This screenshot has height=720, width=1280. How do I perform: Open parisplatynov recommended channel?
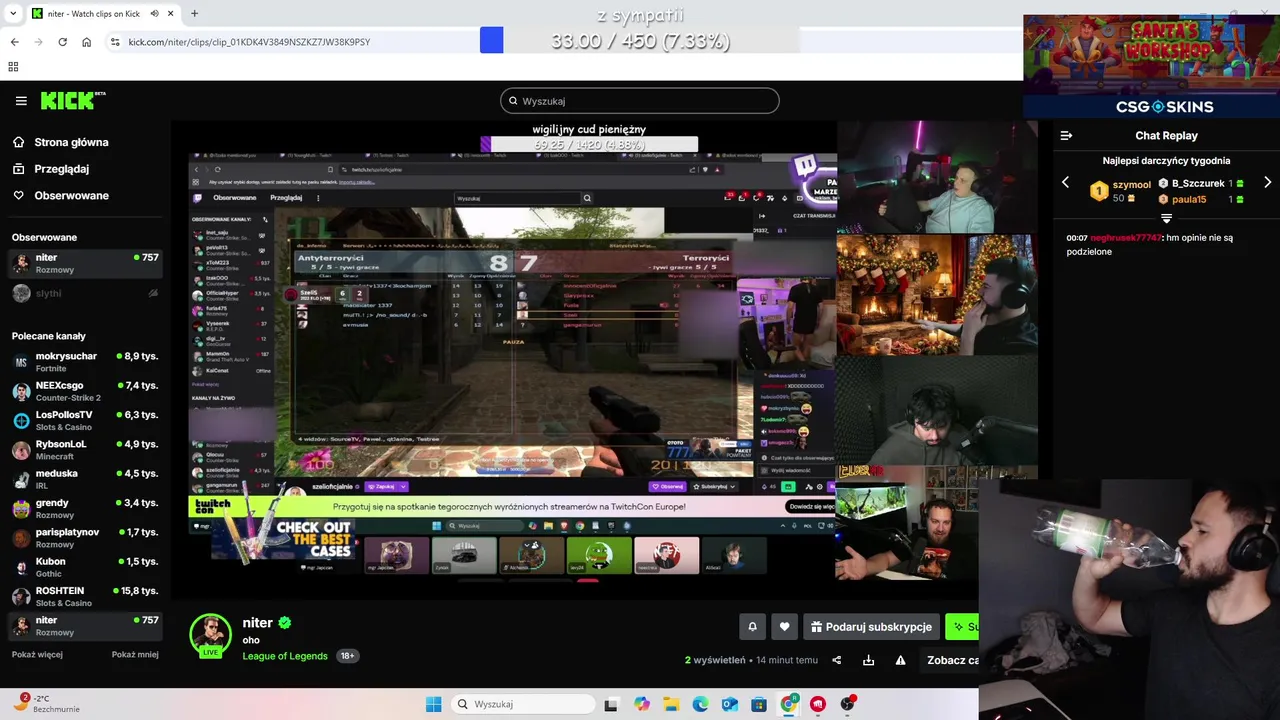click(85, 538)
